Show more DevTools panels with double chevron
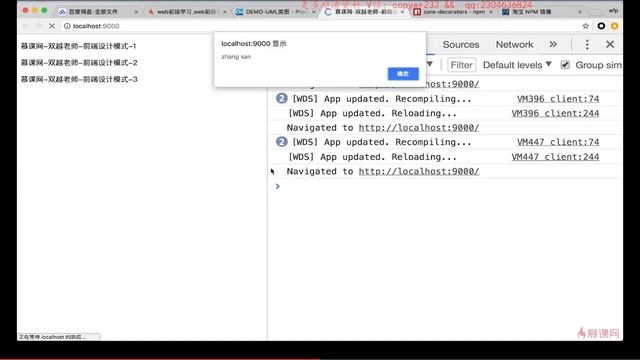This screenshot has width=640, height=360. [553, 44]
